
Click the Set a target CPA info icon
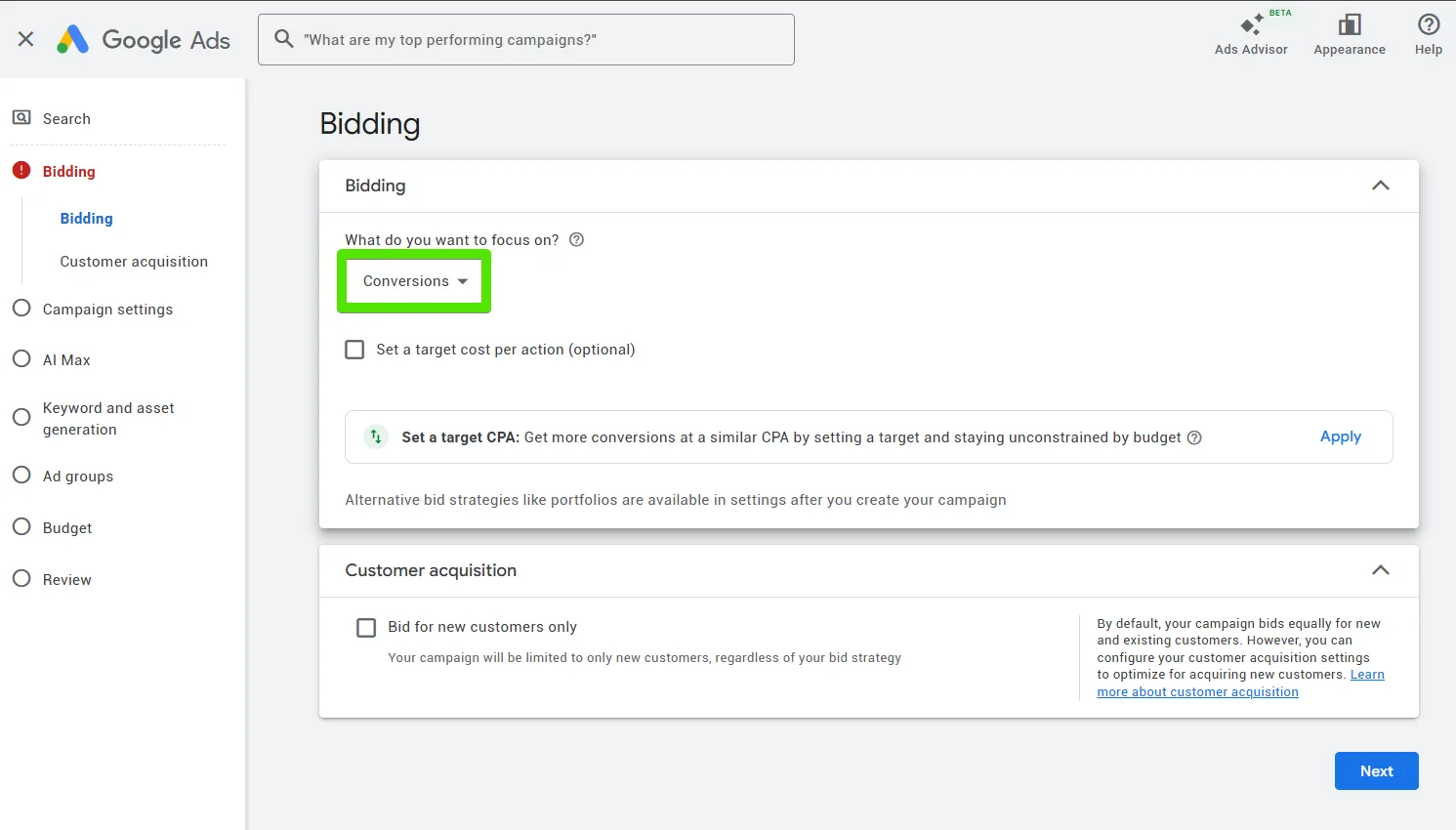[x=1194, y=437]
